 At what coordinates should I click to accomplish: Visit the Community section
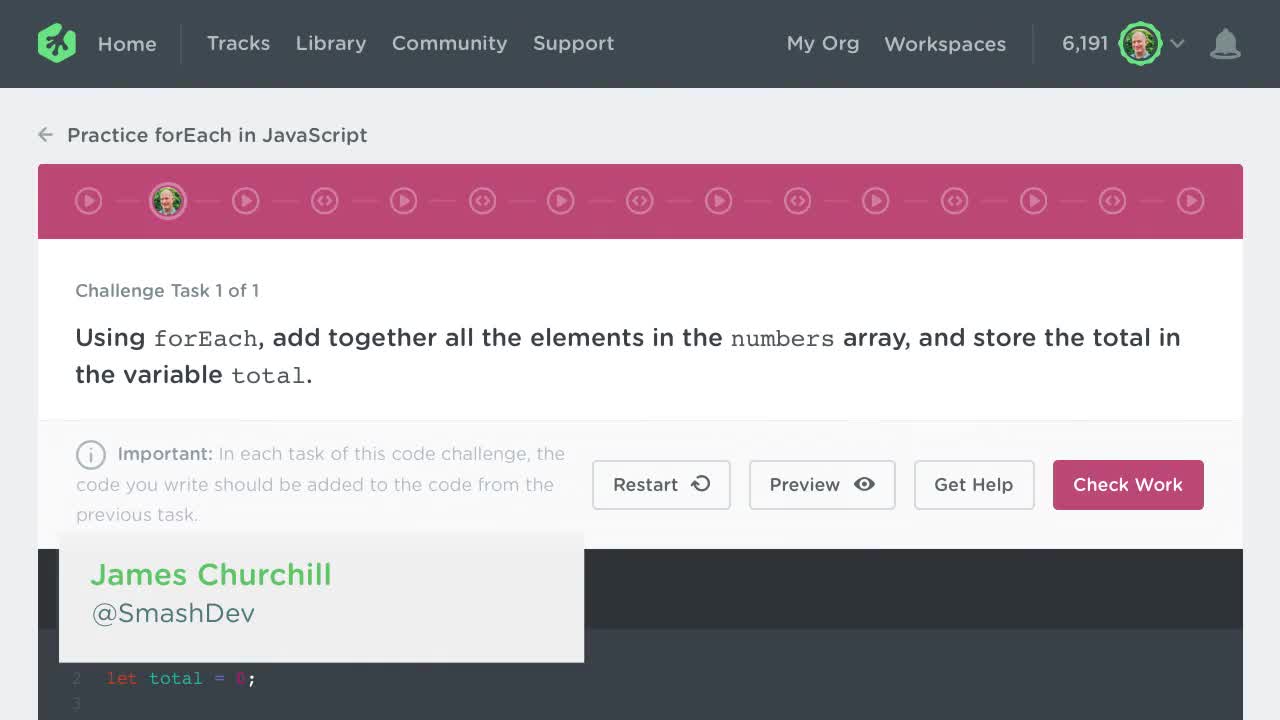(449, 43)
